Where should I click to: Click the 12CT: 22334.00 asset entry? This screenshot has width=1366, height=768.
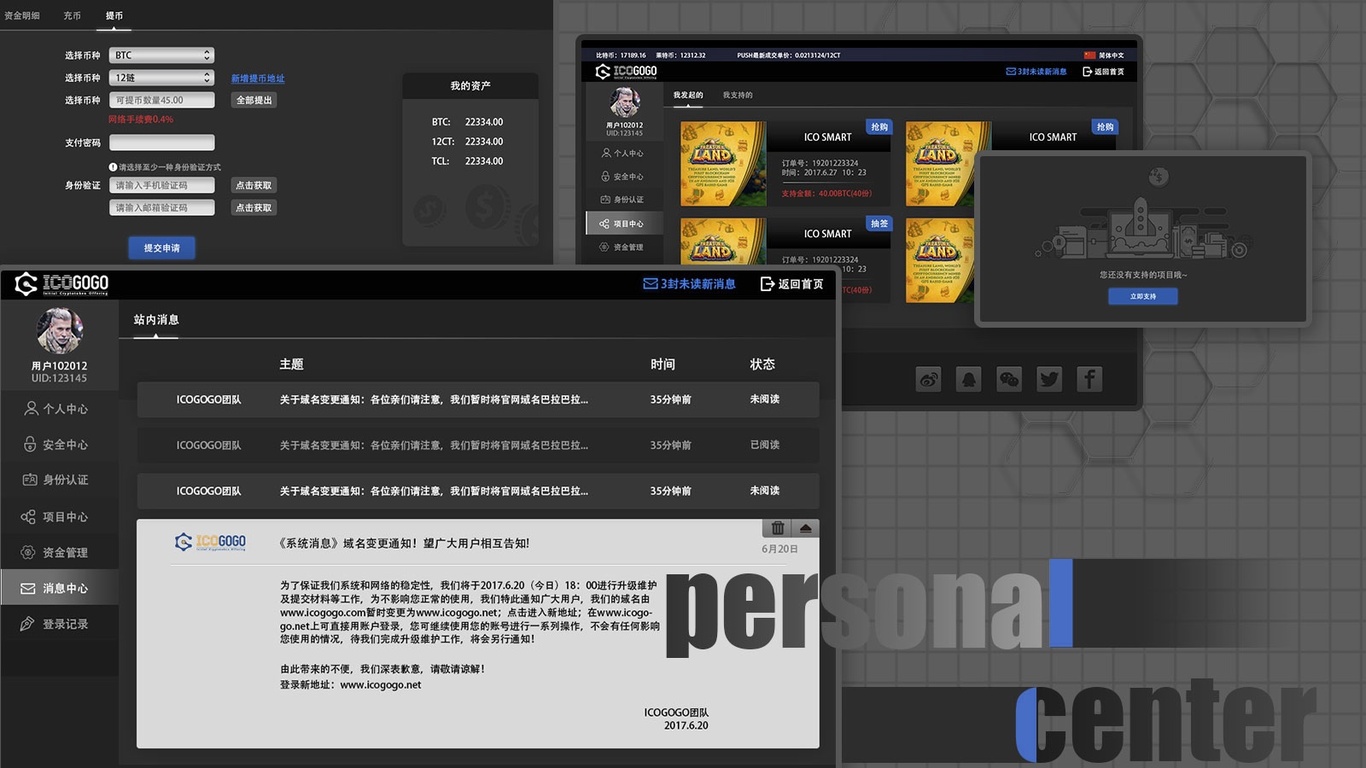pyautogui.click(x=467, y=142)
